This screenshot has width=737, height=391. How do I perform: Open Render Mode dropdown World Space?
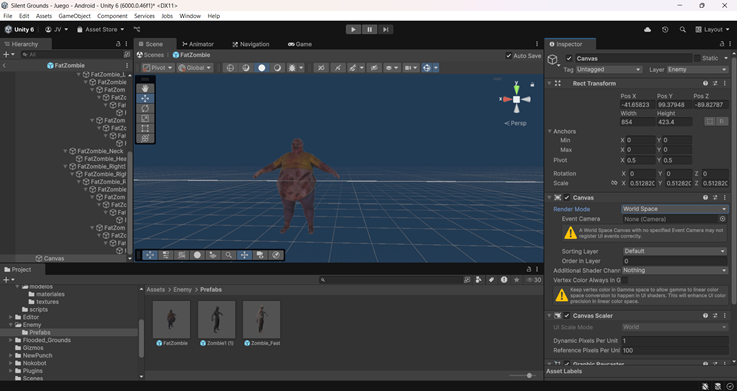(674, 209)
